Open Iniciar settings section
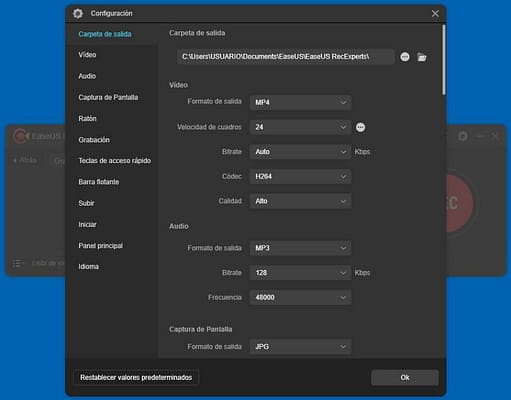 click(87, 225)
